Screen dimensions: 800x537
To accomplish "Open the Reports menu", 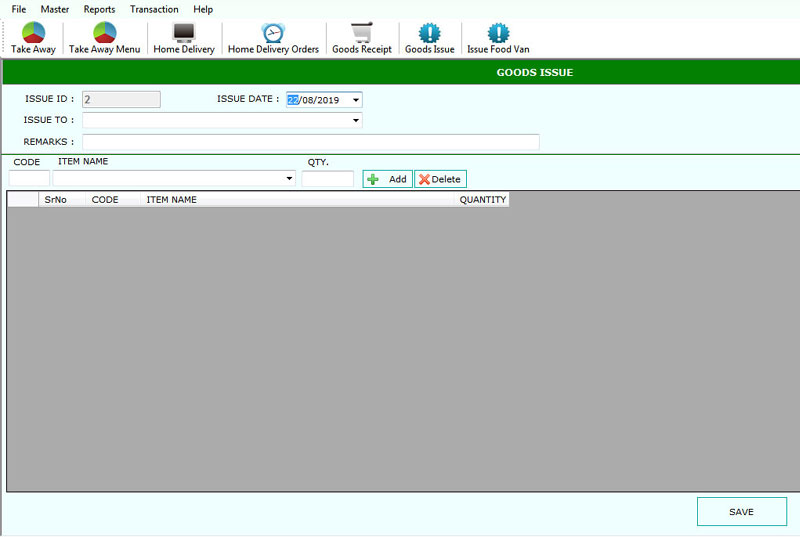I will coord(99,9).
